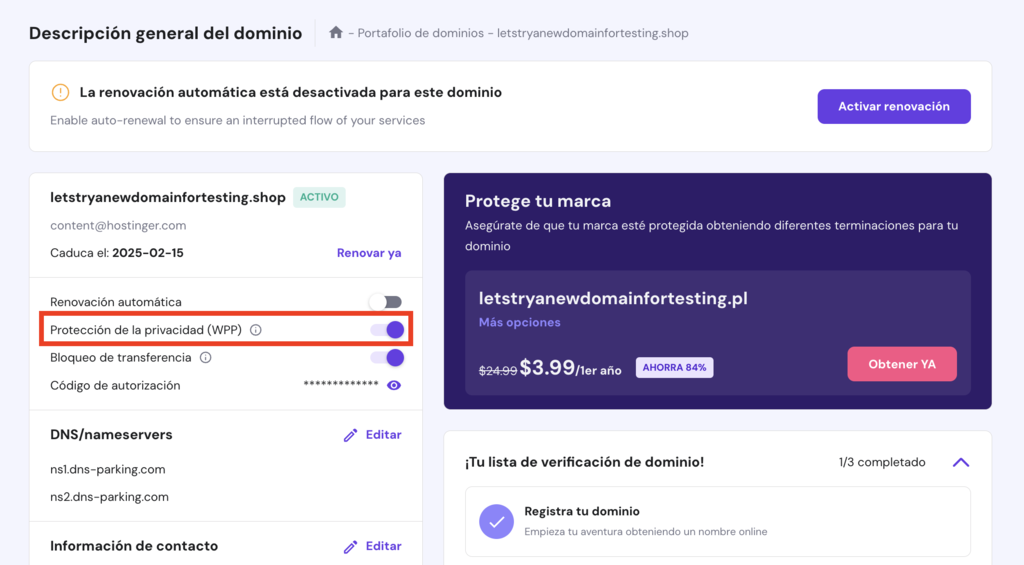Click info icon beside Bloqueo de transferencia
This screenshot has width=1024, height=565.
click(206, 358)
